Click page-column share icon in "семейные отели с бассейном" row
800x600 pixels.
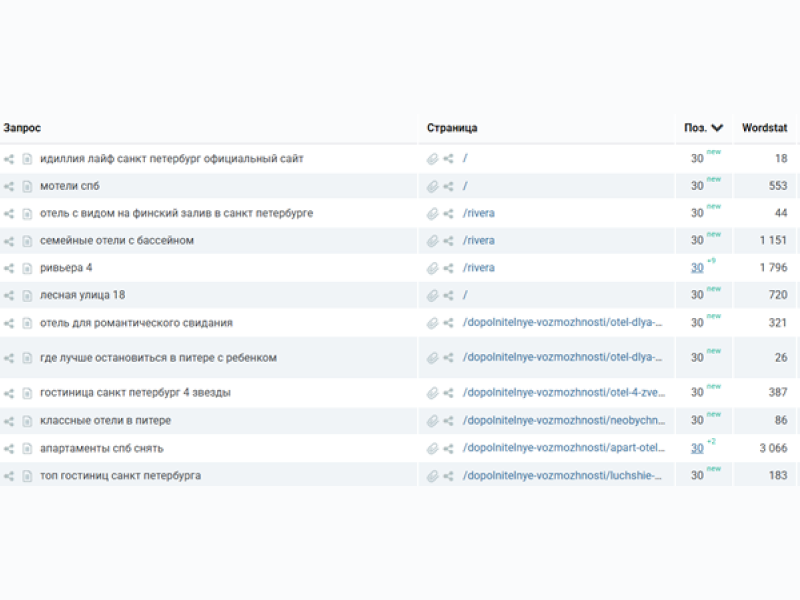[x=449, y=241]
